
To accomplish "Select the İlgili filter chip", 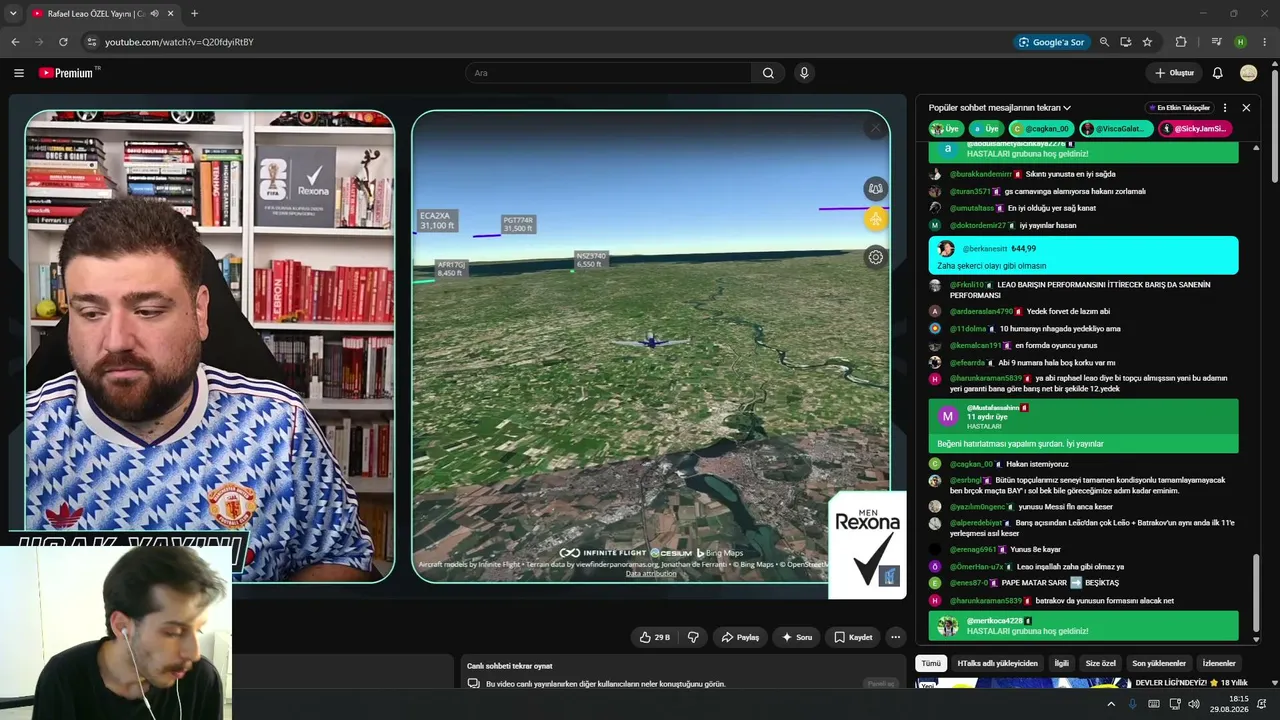I will point(1062,663).
